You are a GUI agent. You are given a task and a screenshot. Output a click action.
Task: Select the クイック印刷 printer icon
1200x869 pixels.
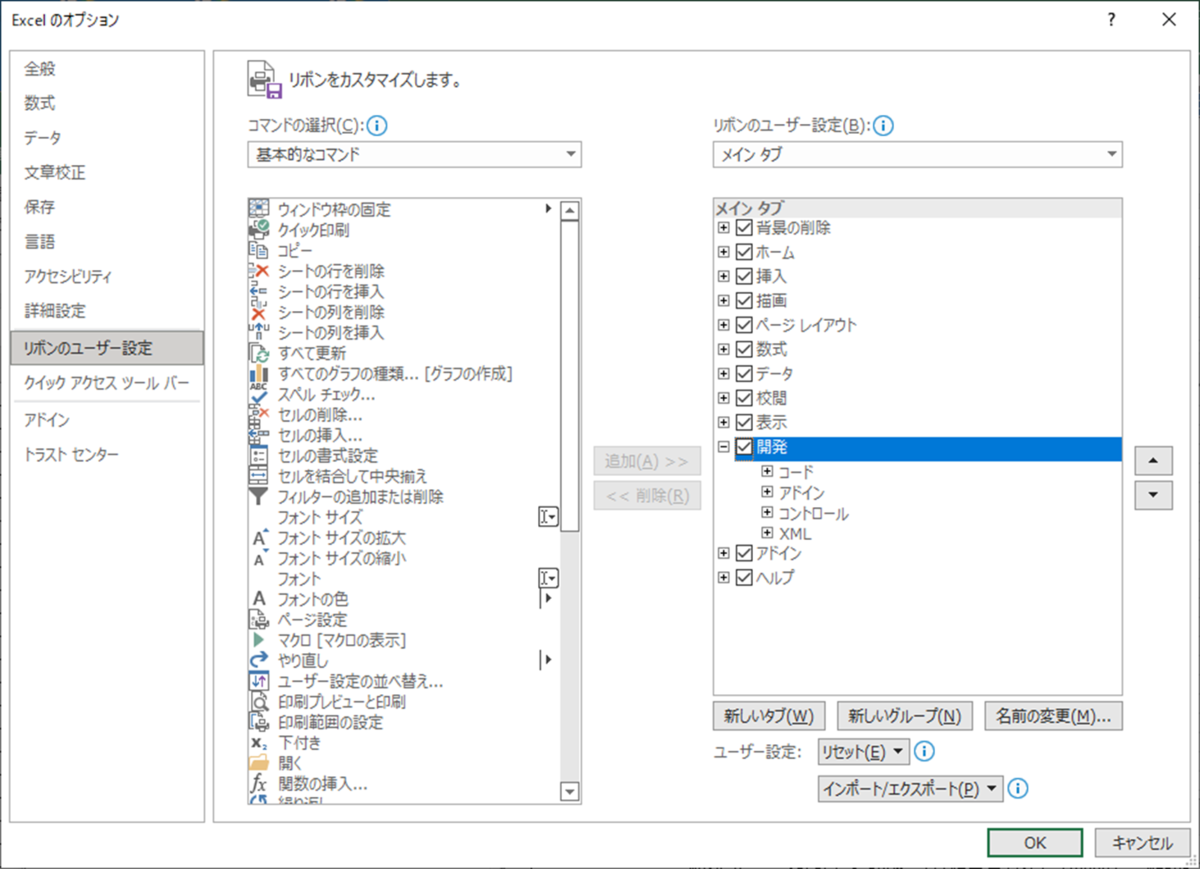(258, 229)
